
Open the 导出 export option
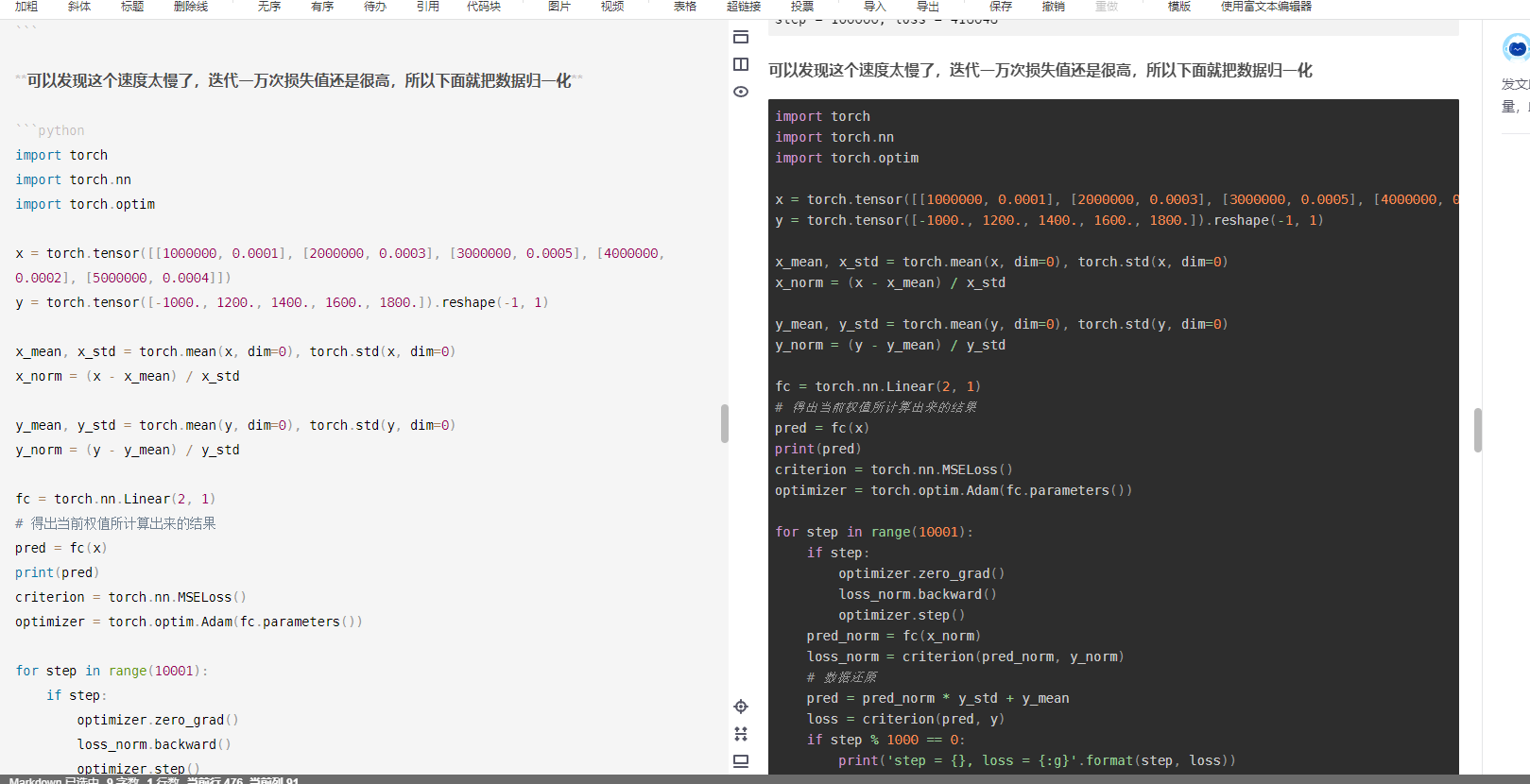(928, 6)
